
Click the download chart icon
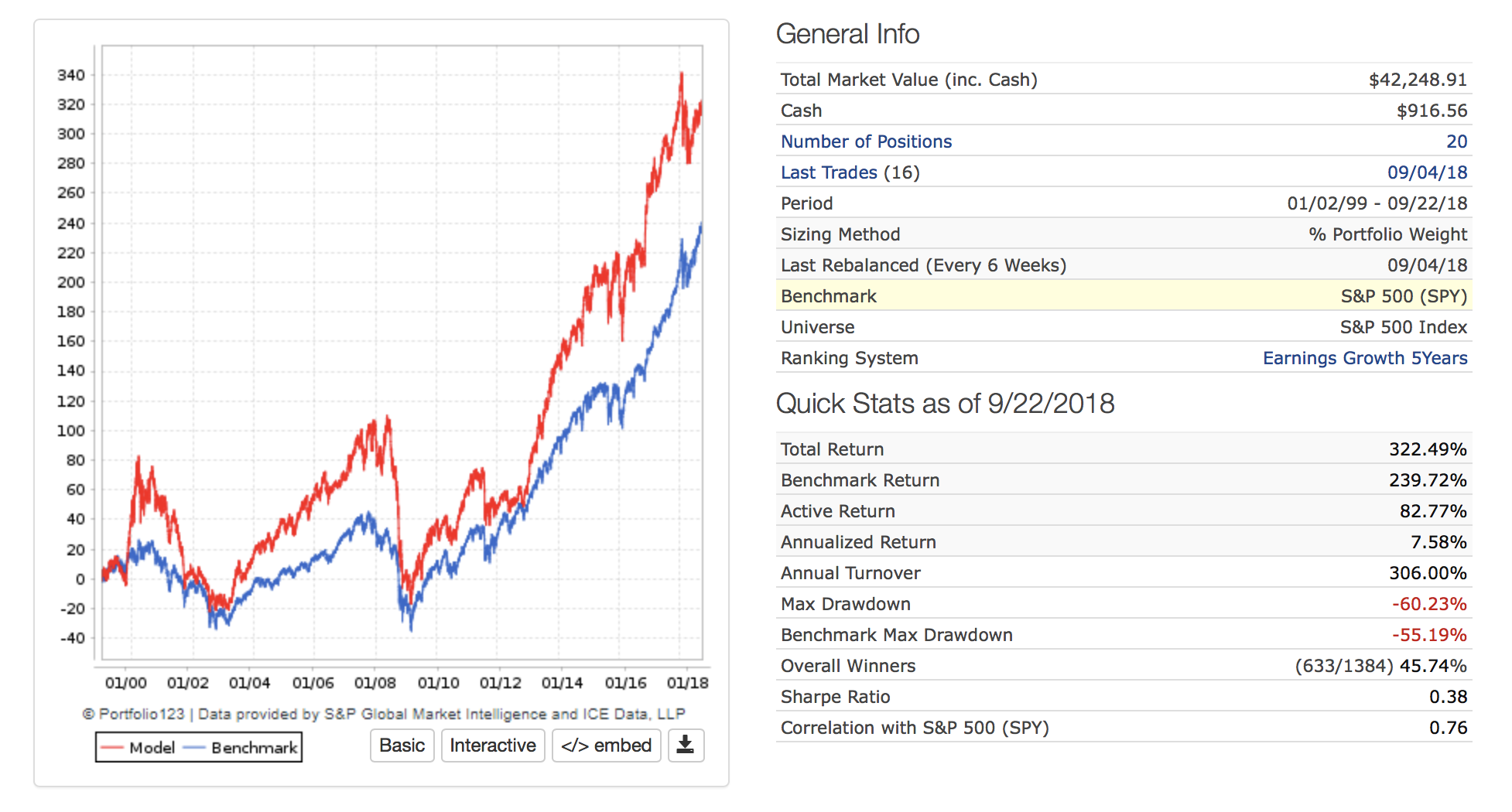(686, 745)
